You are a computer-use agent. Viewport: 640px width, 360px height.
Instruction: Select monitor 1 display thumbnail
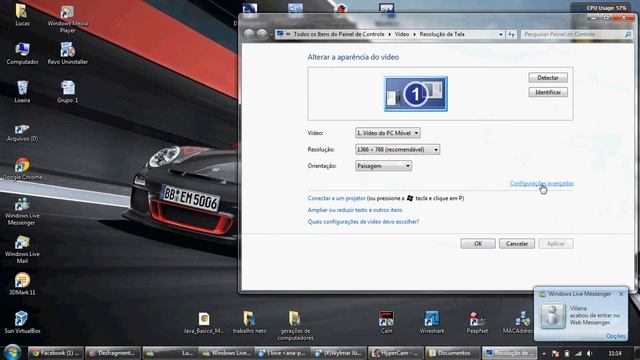(x=416, y=93)
